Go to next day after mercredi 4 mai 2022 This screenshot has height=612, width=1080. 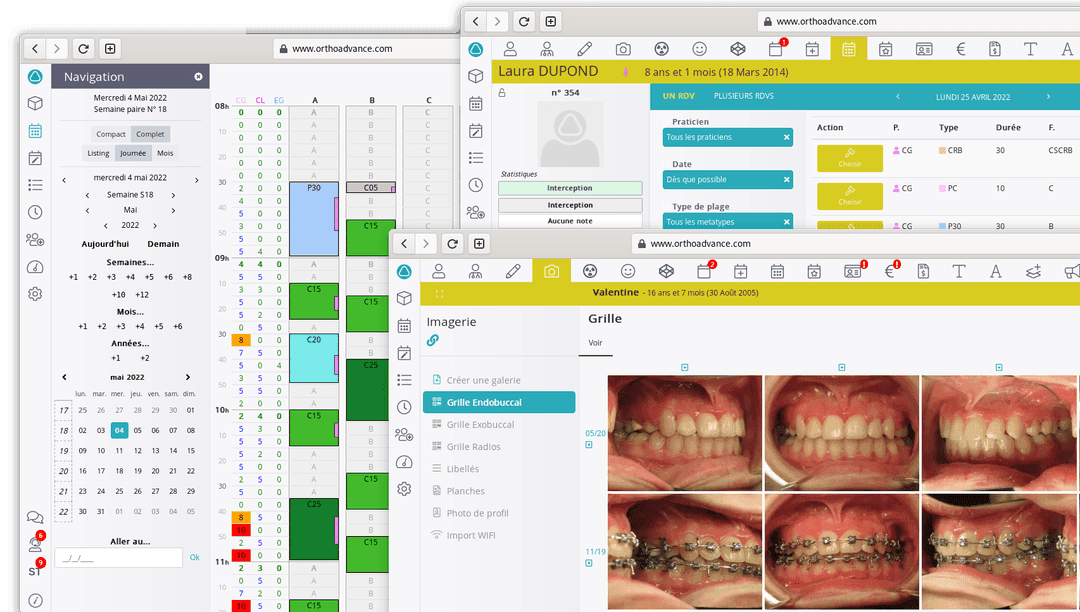coord(196,180)
